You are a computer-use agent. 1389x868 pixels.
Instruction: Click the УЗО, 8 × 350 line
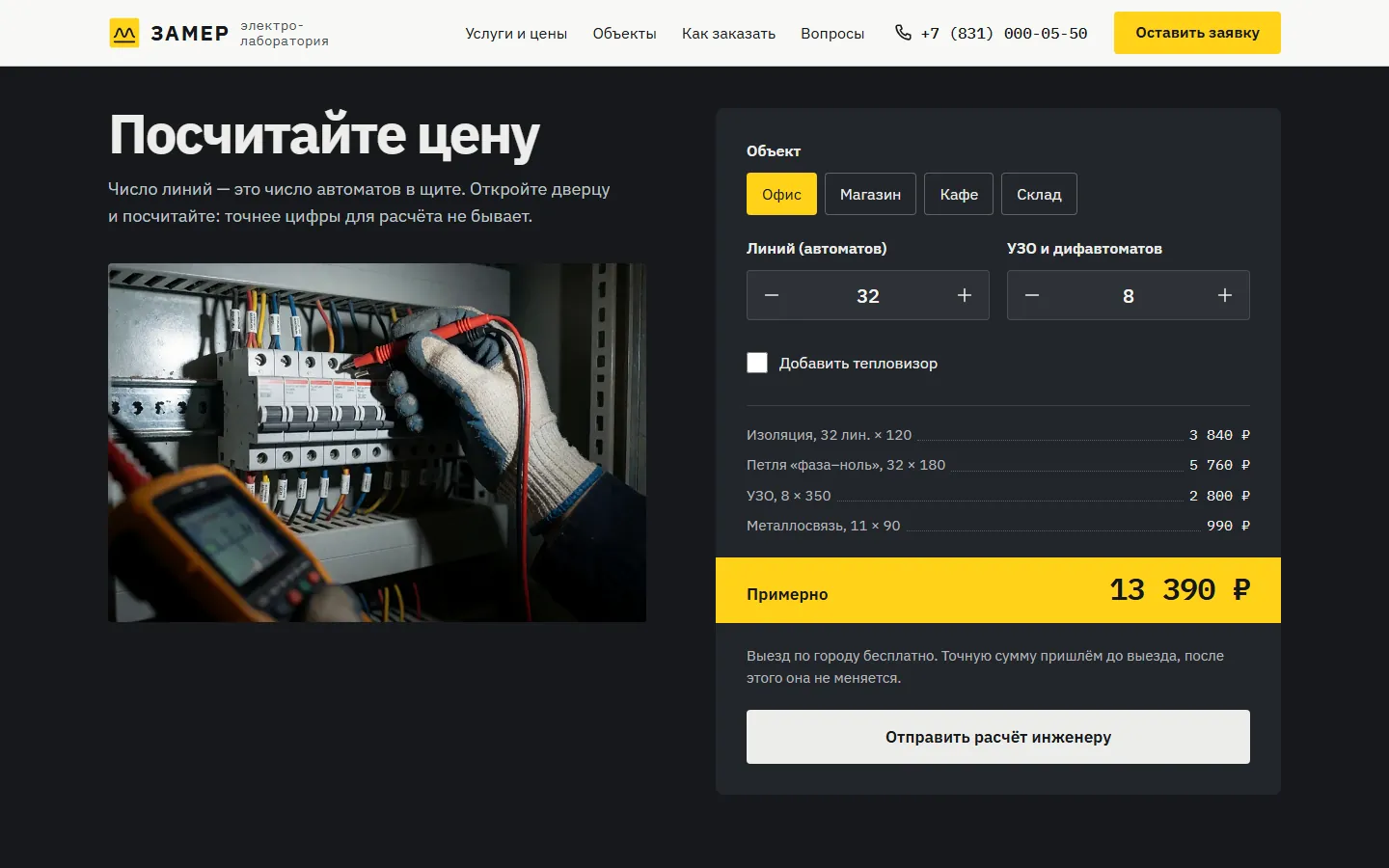(998, 496)
